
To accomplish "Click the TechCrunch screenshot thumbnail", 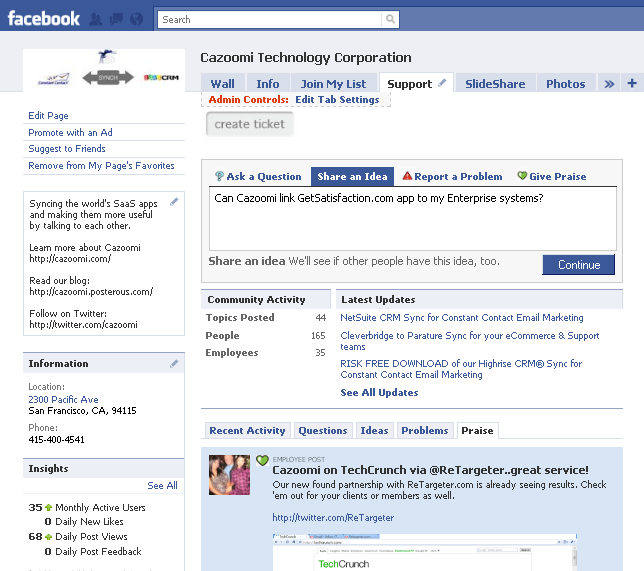I will click(425, 552).
